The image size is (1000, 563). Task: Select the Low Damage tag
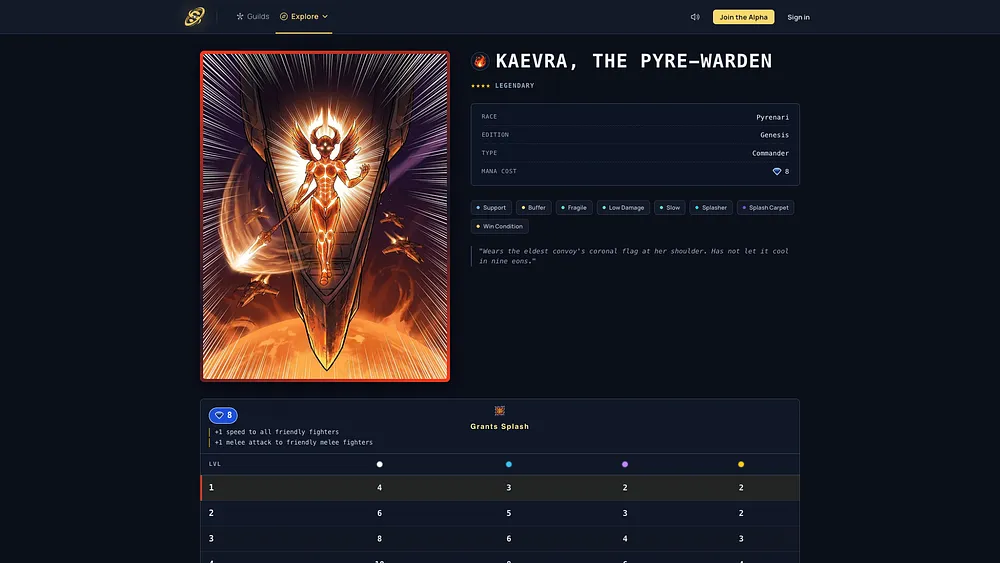[x=623, y=207]
